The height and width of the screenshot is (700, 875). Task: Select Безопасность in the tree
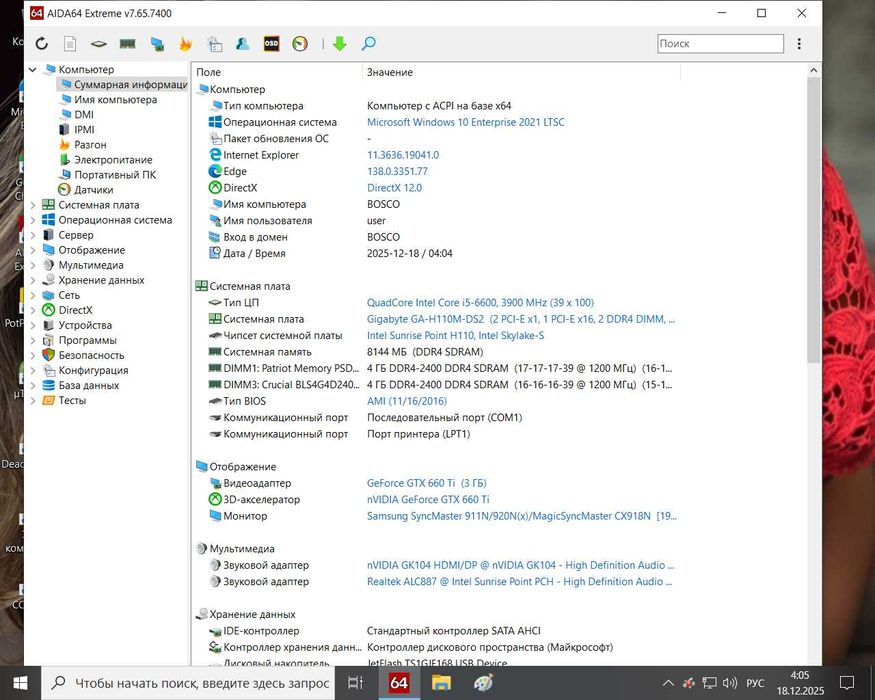(x=92, y=356)
